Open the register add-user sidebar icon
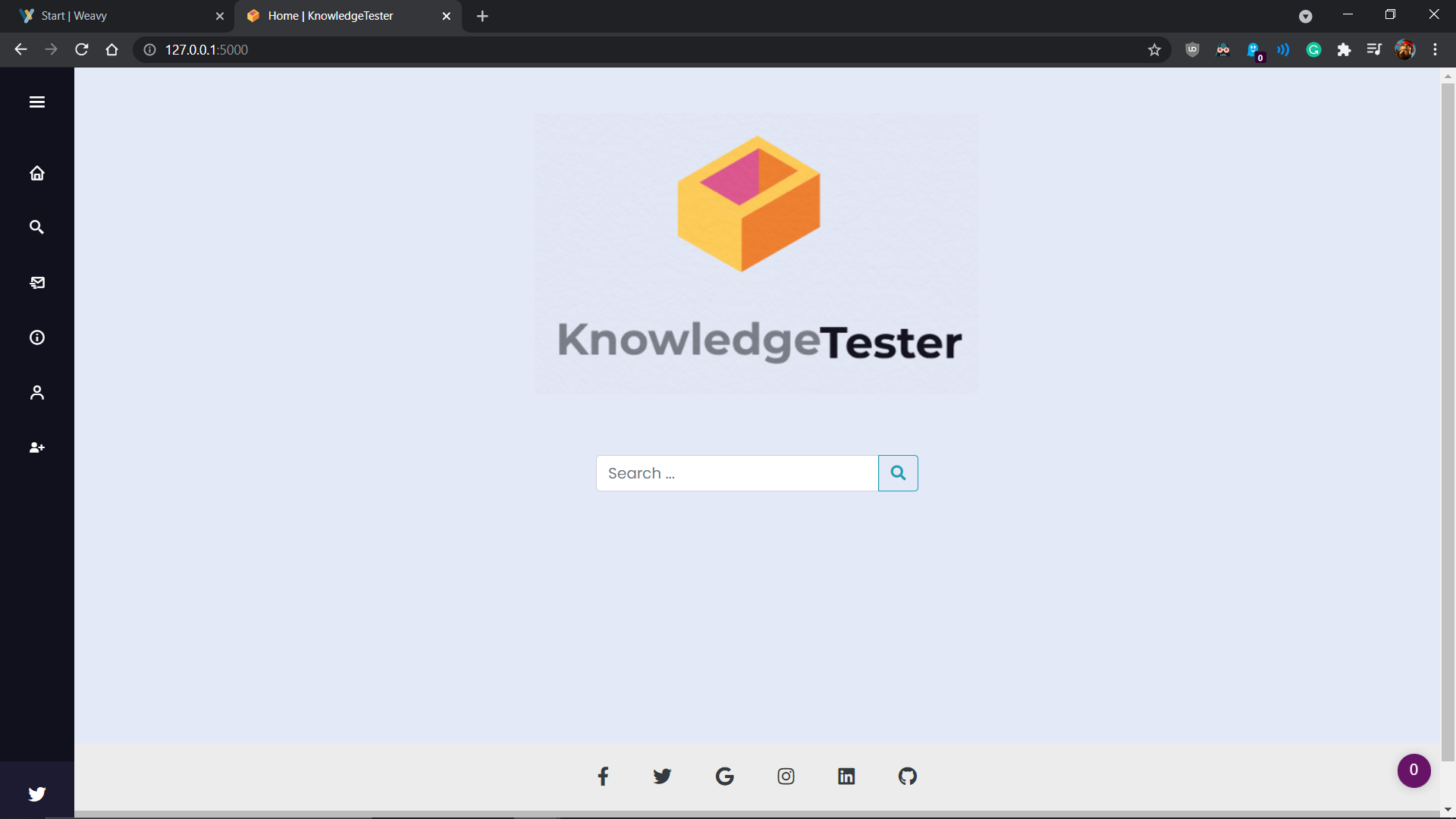Viewport: 1456px width, 819px height. (x=37, y=448)
